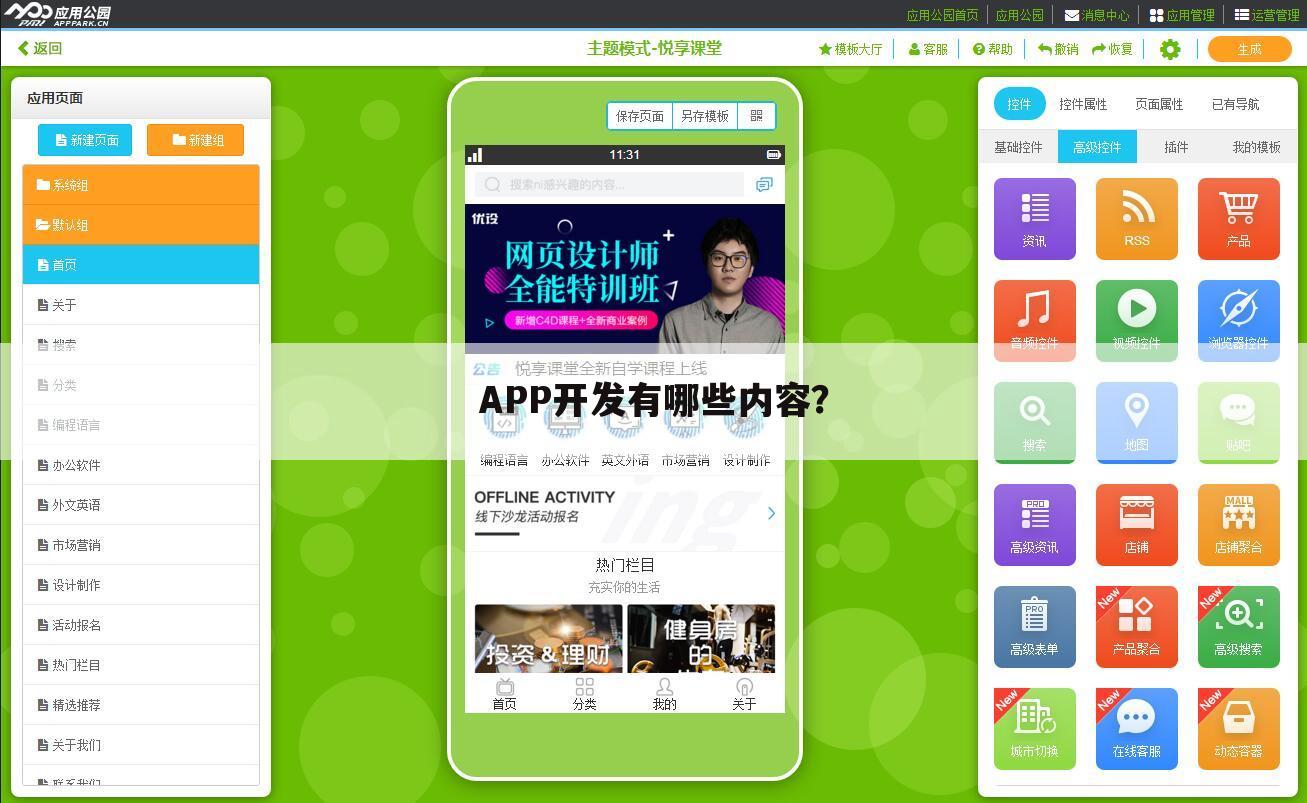This screenshot has height=803, width=1307.
Task: Switch to the 控件 tab
Action: pos(1019,104)
